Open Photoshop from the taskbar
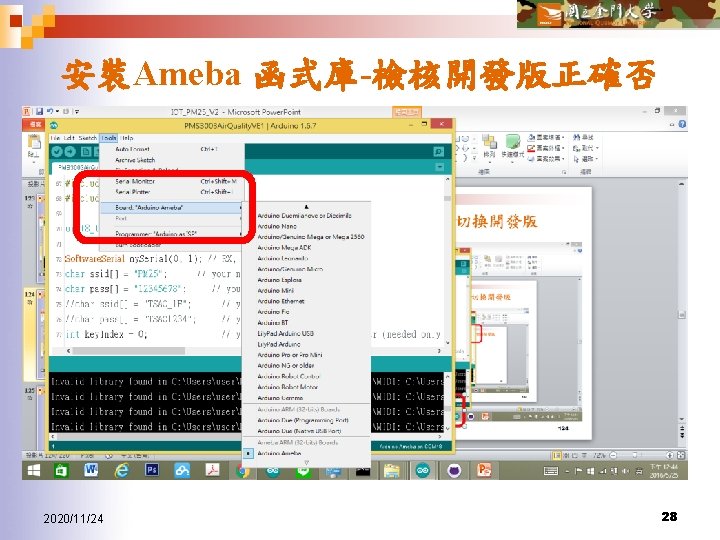720x540 pixels. (x=152, y=470)
